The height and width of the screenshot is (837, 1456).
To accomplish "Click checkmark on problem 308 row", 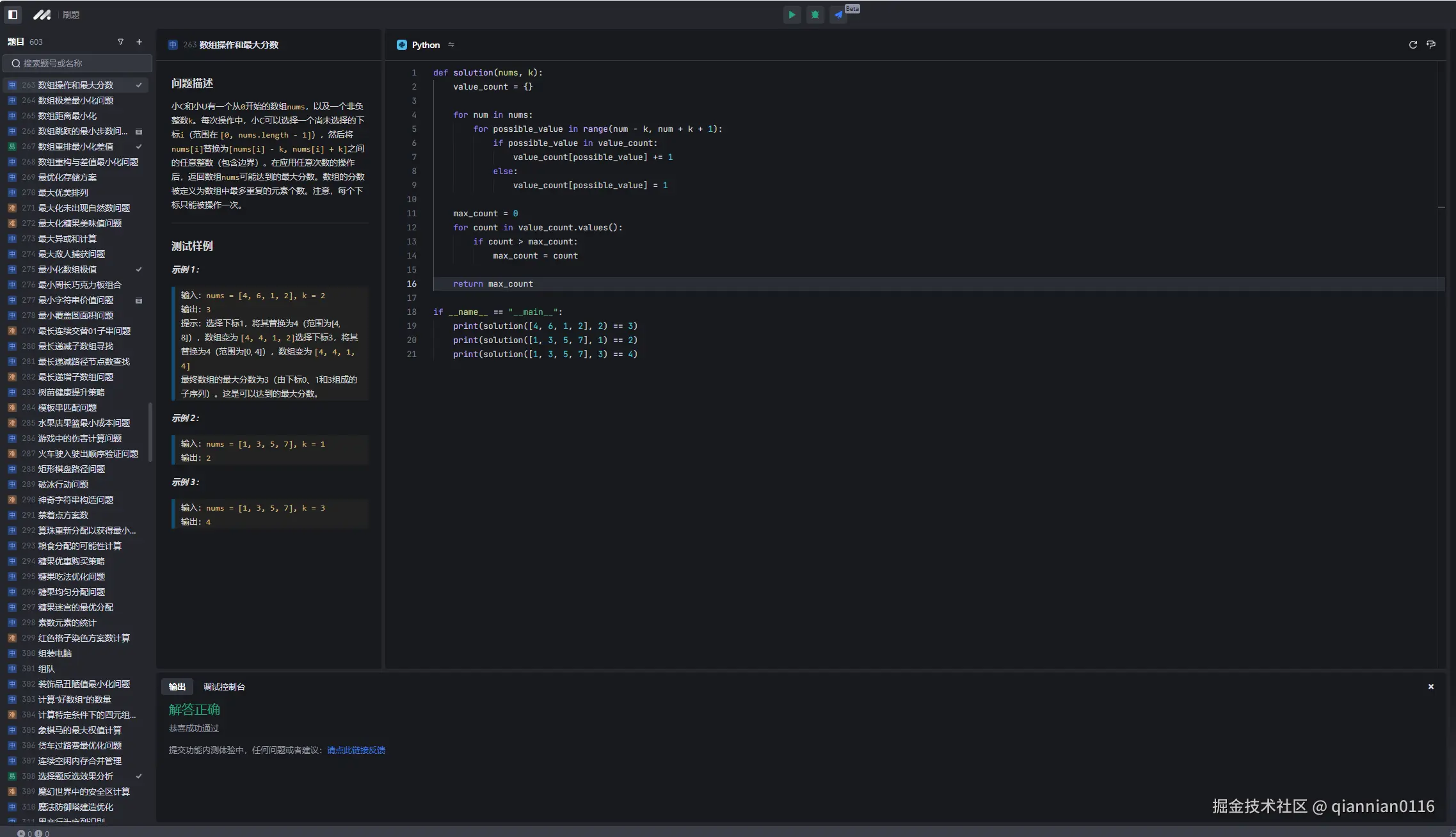I will coord(139,776).
